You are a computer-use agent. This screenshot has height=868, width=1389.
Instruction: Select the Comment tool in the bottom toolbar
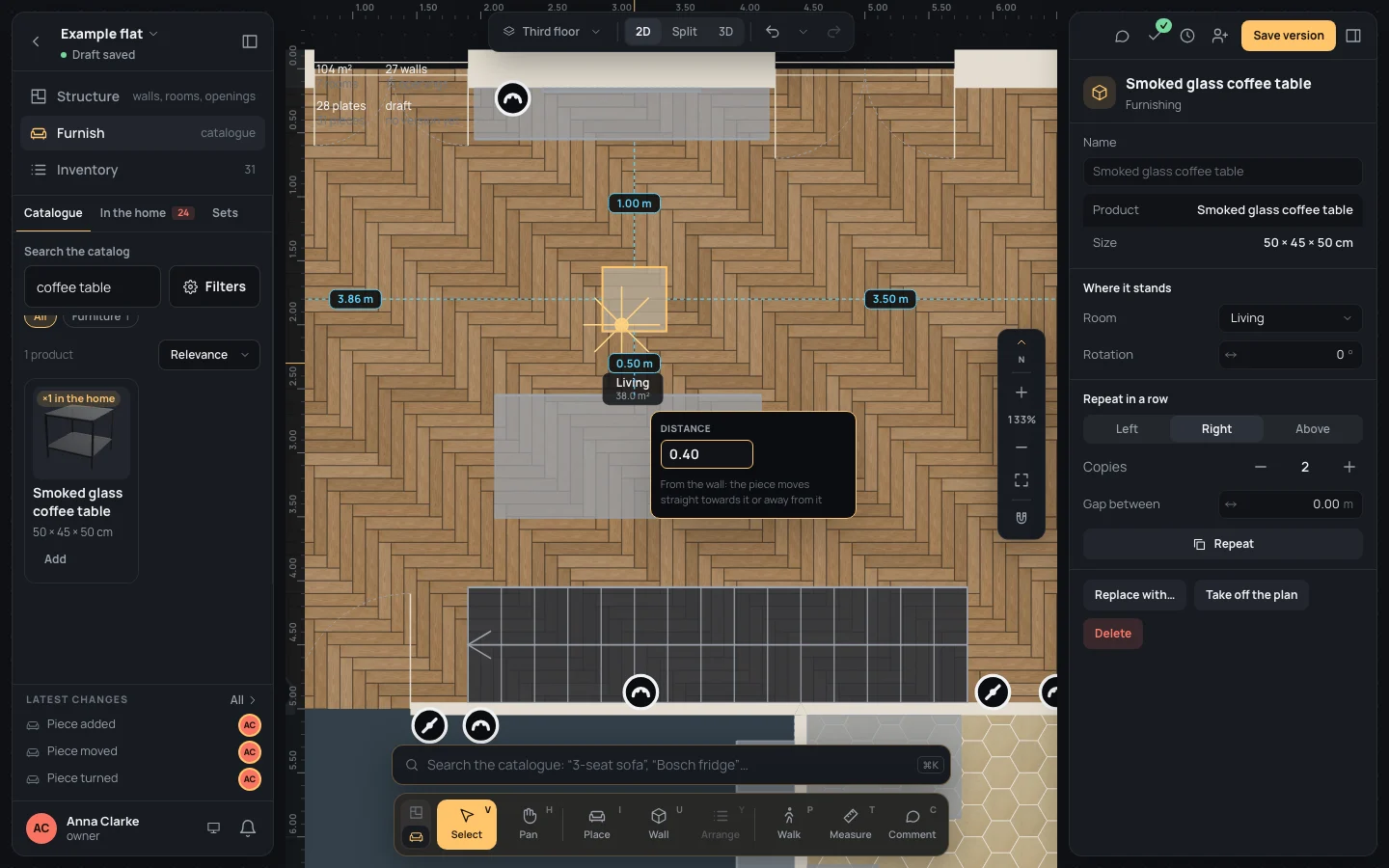pos(912,824)
